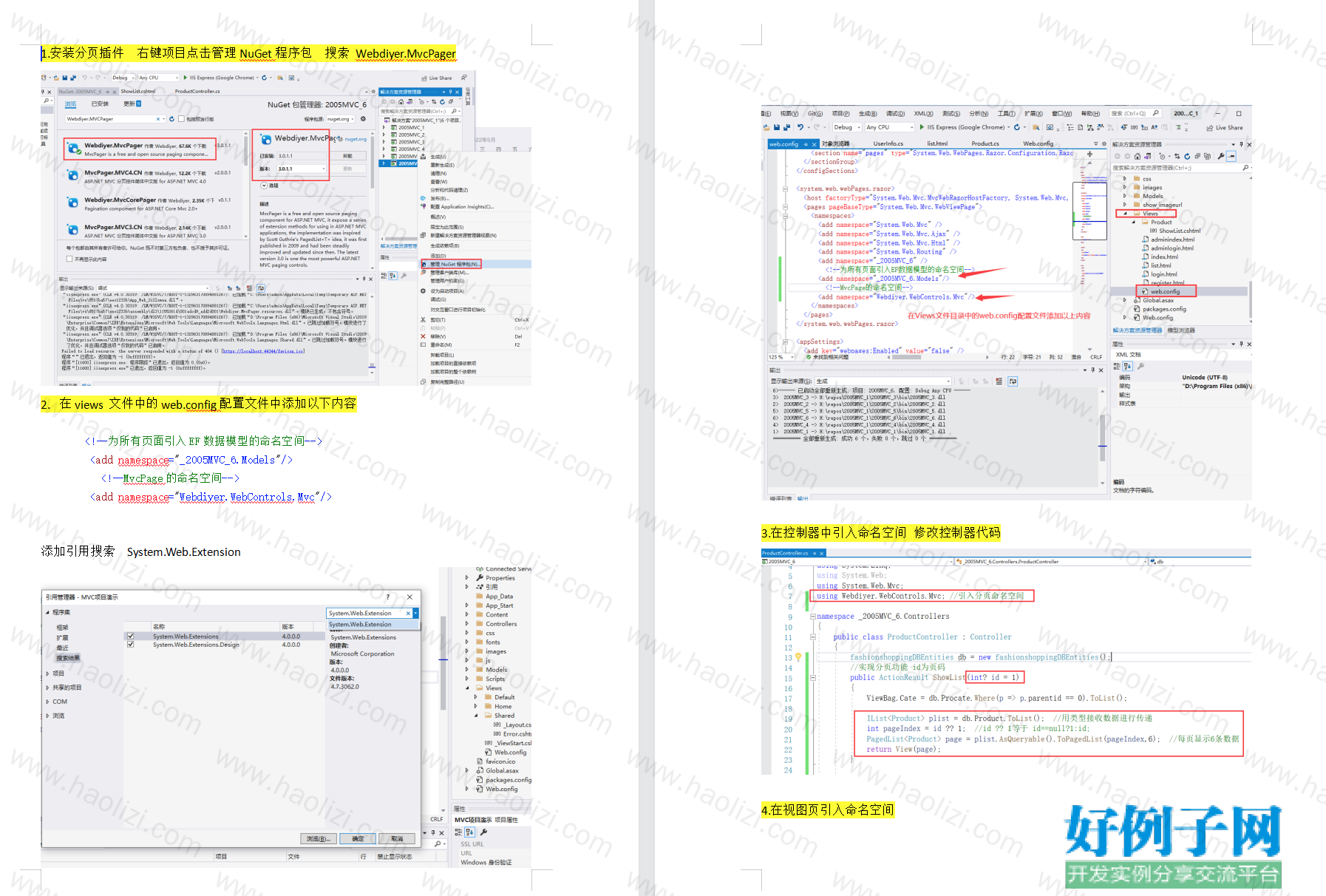
Task: Open the 版本 3.0.1.1 version dropdown
Action: pos(302,169)
